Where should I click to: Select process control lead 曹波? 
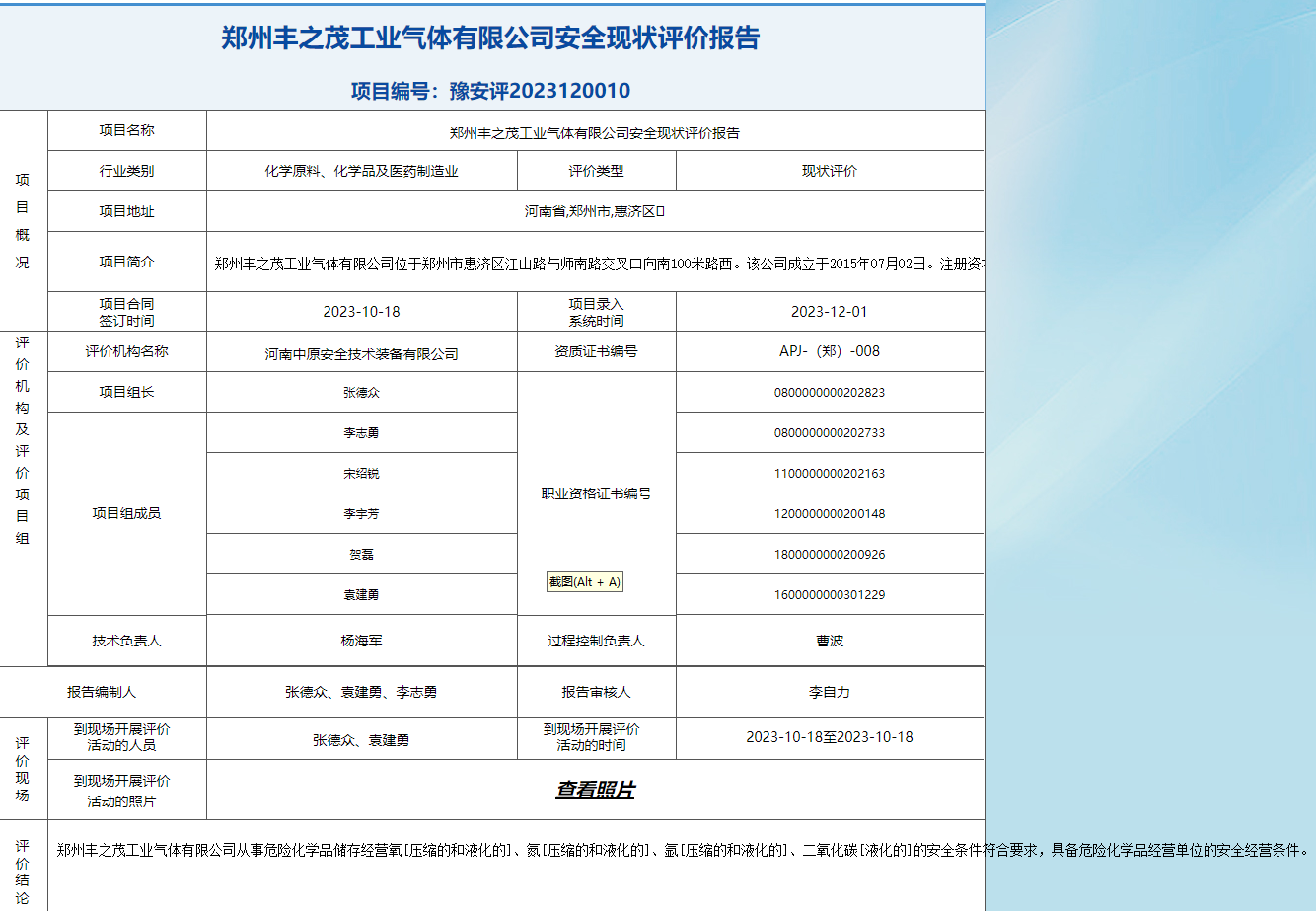(x=830, y=641)
